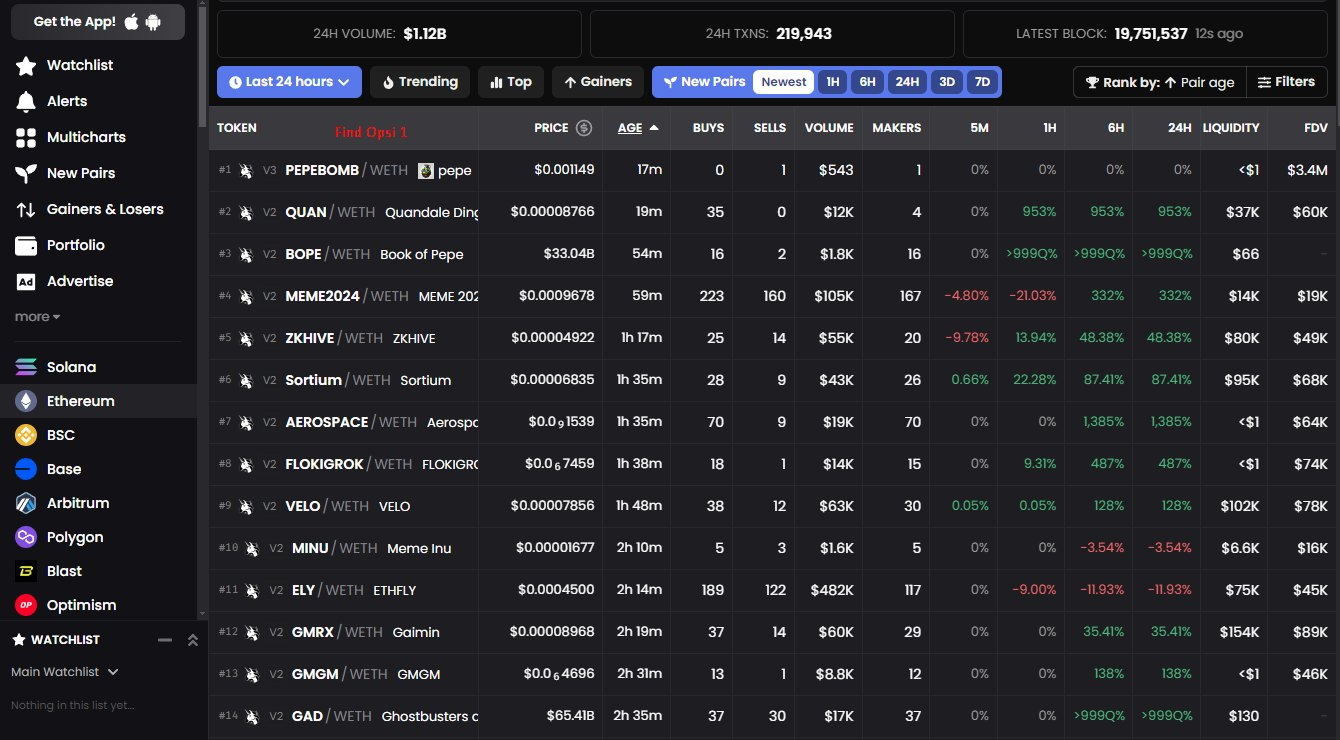Click Uniswap icon on PEPEBOMB row
This screenshot has height=740, width=1340.
click(x=246, y=170)
